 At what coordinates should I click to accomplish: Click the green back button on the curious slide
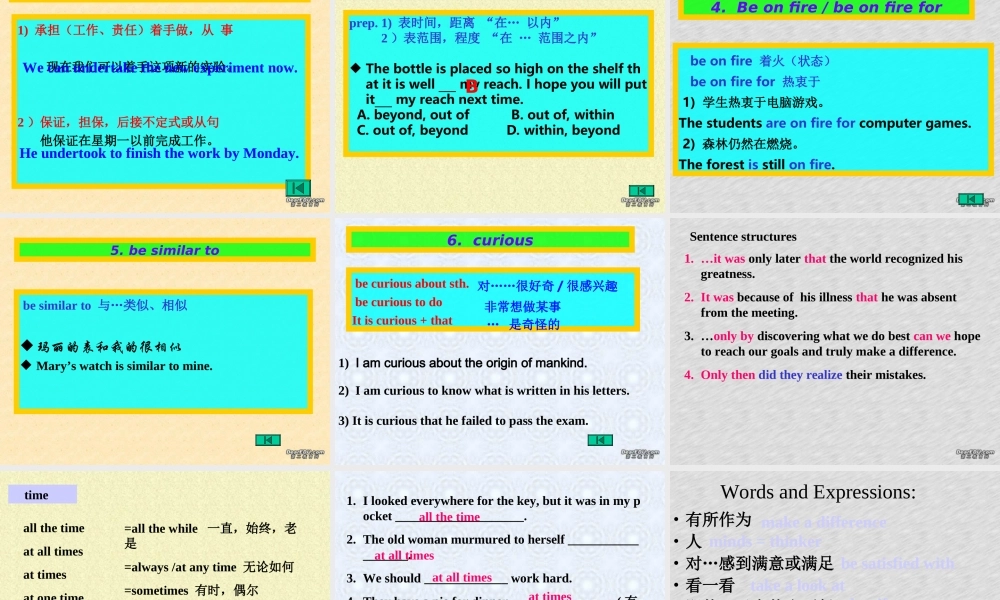pyautogui.click(x=600, y=440)
